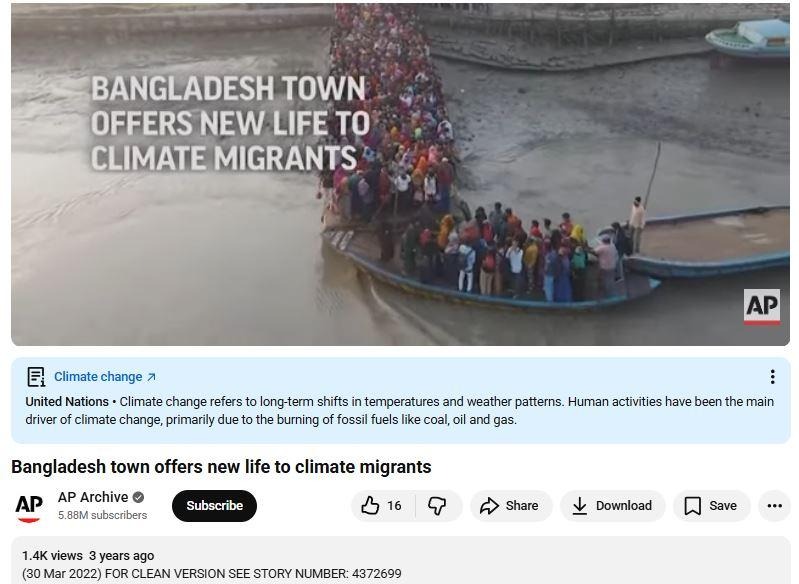799x584 pixels.
Task: Like the video with thumbs up icon
Action: pos(370,506)
